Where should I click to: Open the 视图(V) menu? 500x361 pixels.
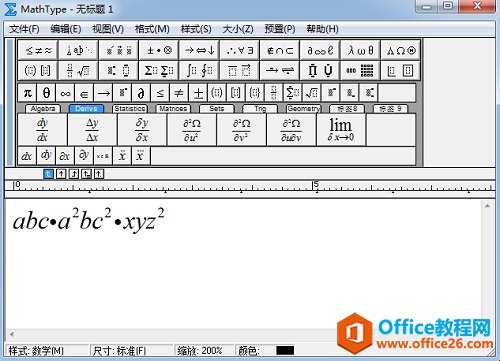tap(108, 29)
